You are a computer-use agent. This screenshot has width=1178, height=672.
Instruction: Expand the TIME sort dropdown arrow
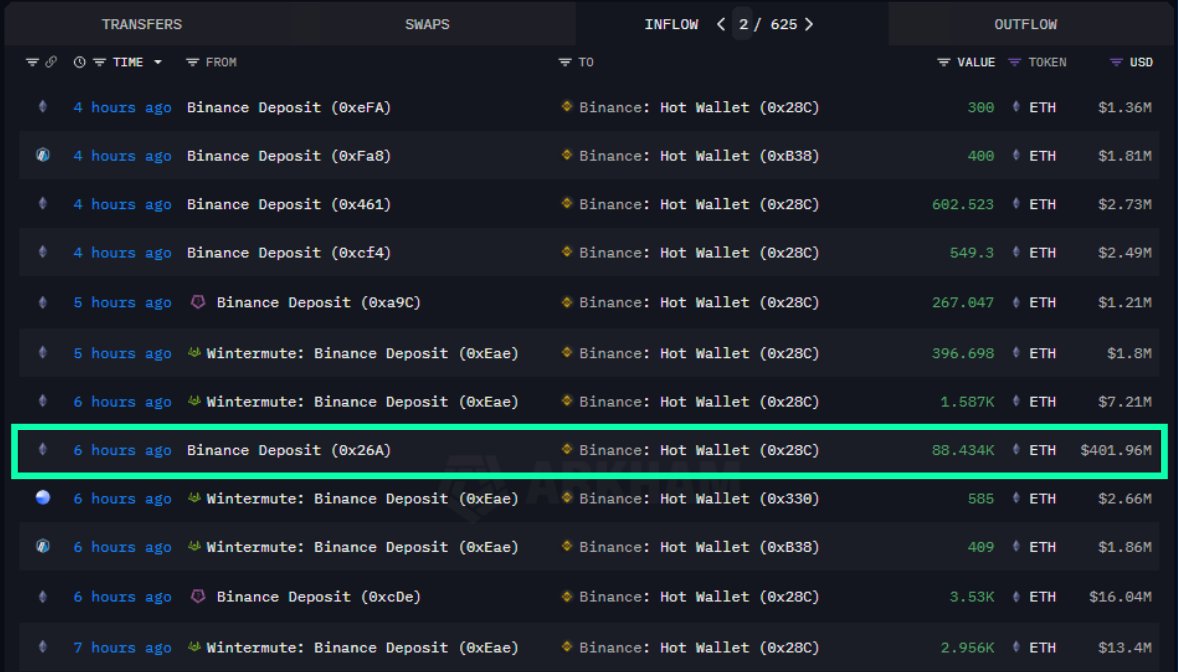coord(158,62)
